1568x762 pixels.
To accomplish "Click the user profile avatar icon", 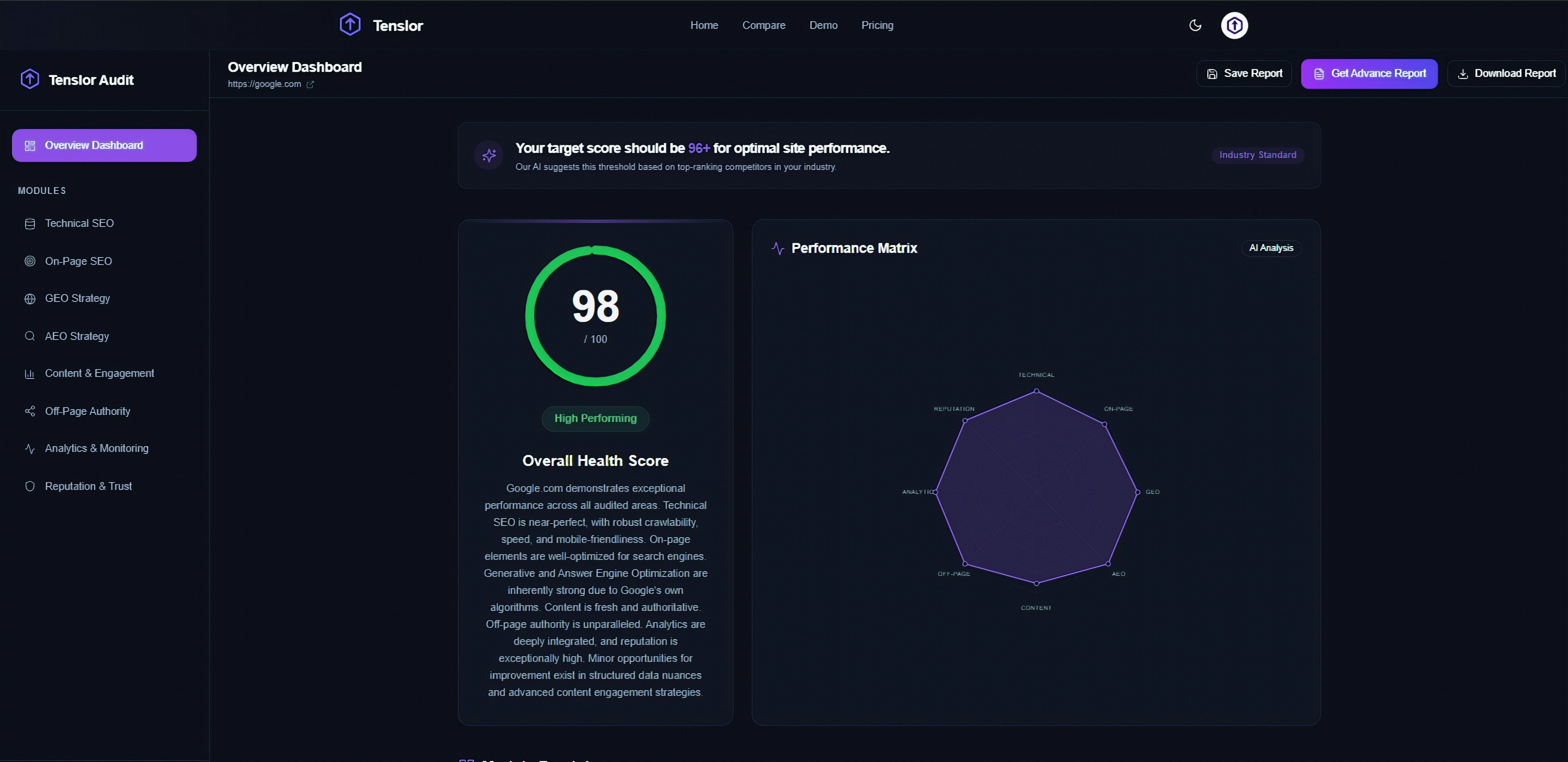I will pos(1234,25).
